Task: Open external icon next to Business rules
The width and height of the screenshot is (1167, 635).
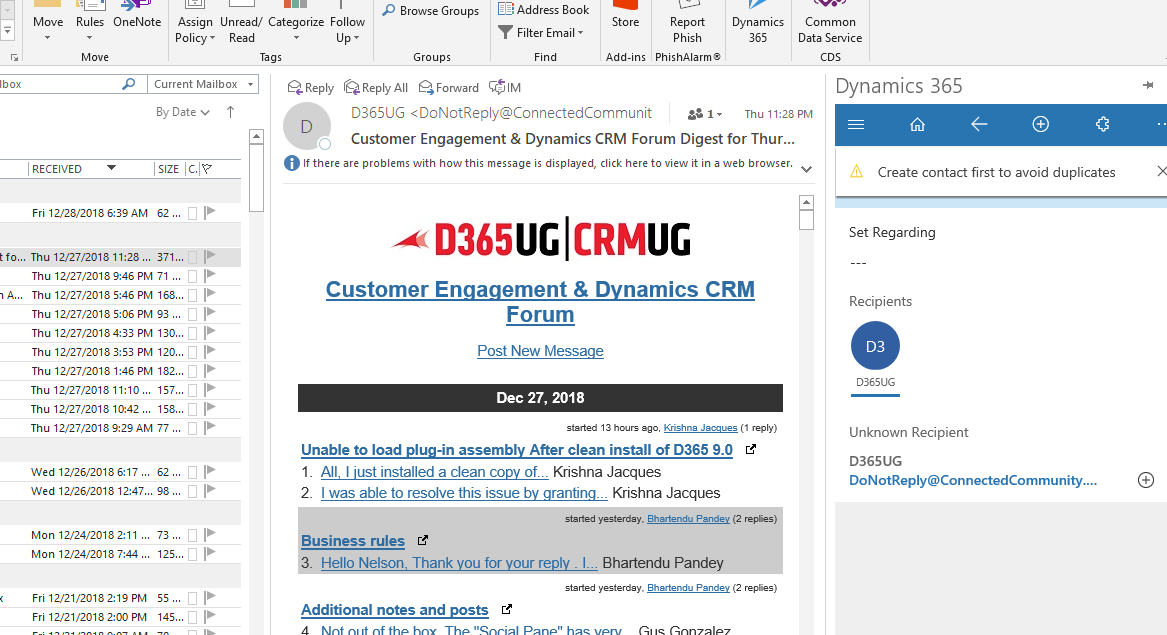Action: pos(423,540)
